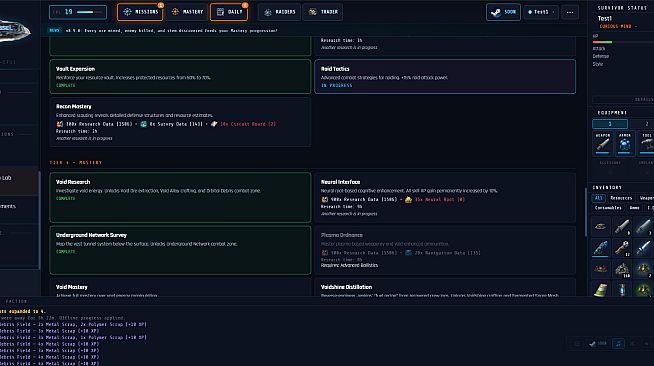The width and height of the screenshot is (654, 366).
Task: Open the three-dot more options menu
Action: 570,12
